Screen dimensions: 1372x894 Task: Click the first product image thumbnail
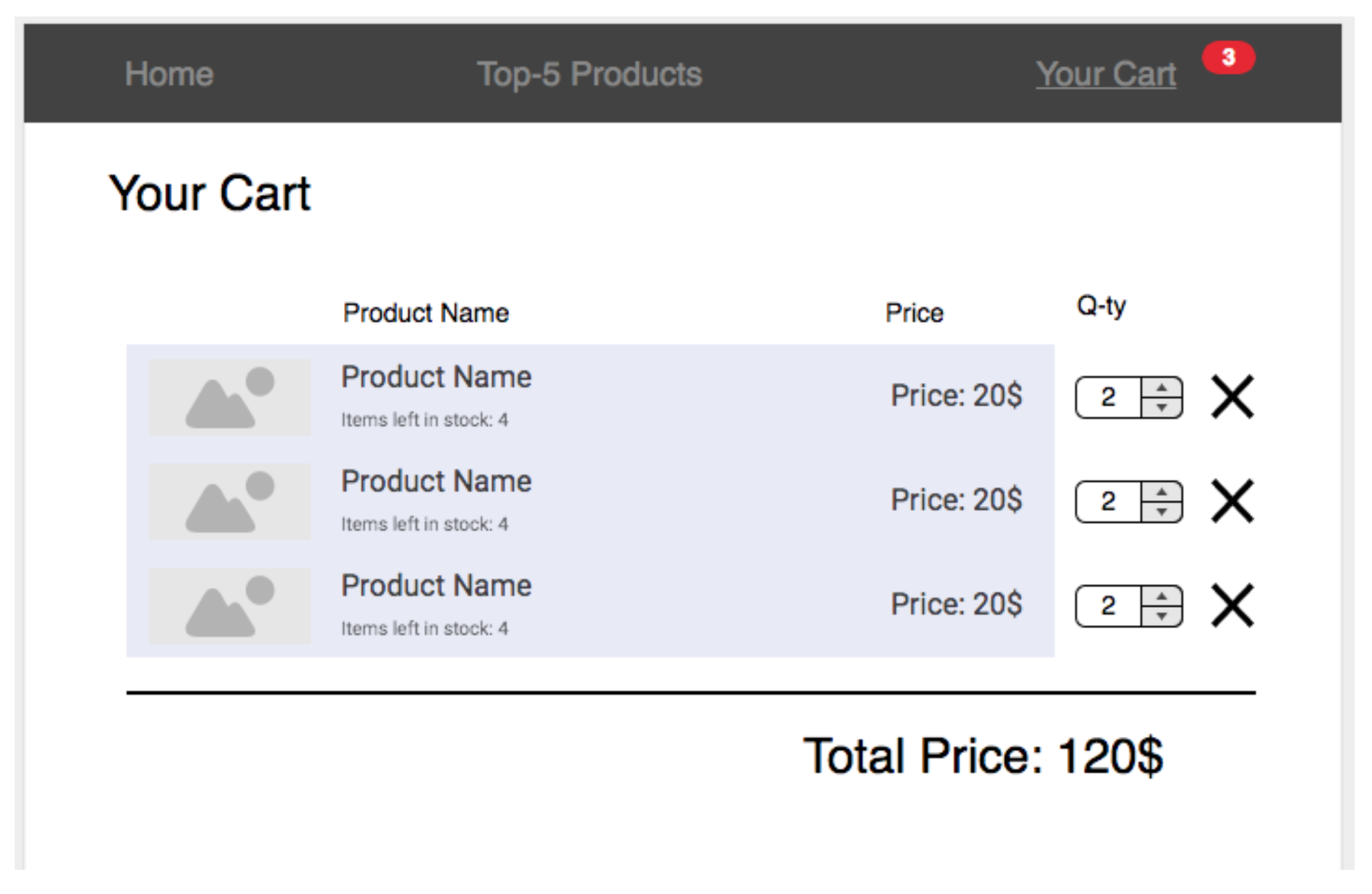click(230, 397)
